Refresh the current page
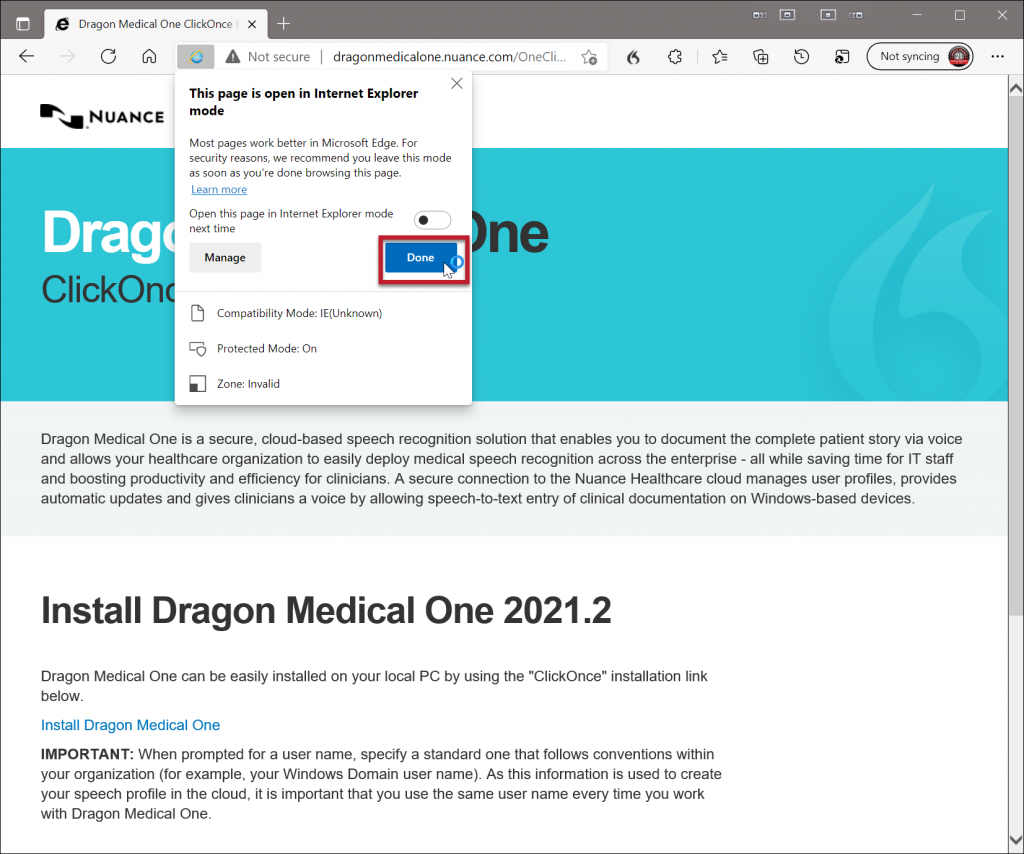Viewport: 1024px width, 854px height. (x=108, y=56)
